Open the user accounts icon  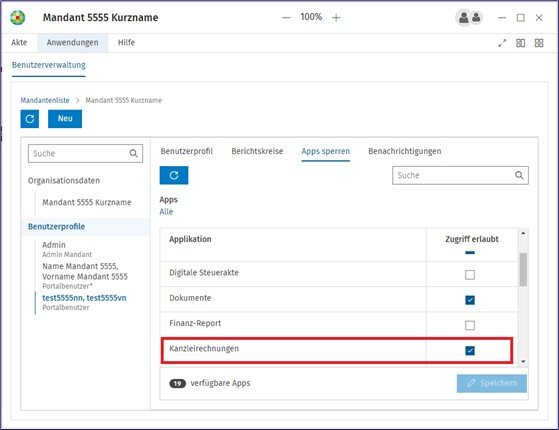click(469, 17)
